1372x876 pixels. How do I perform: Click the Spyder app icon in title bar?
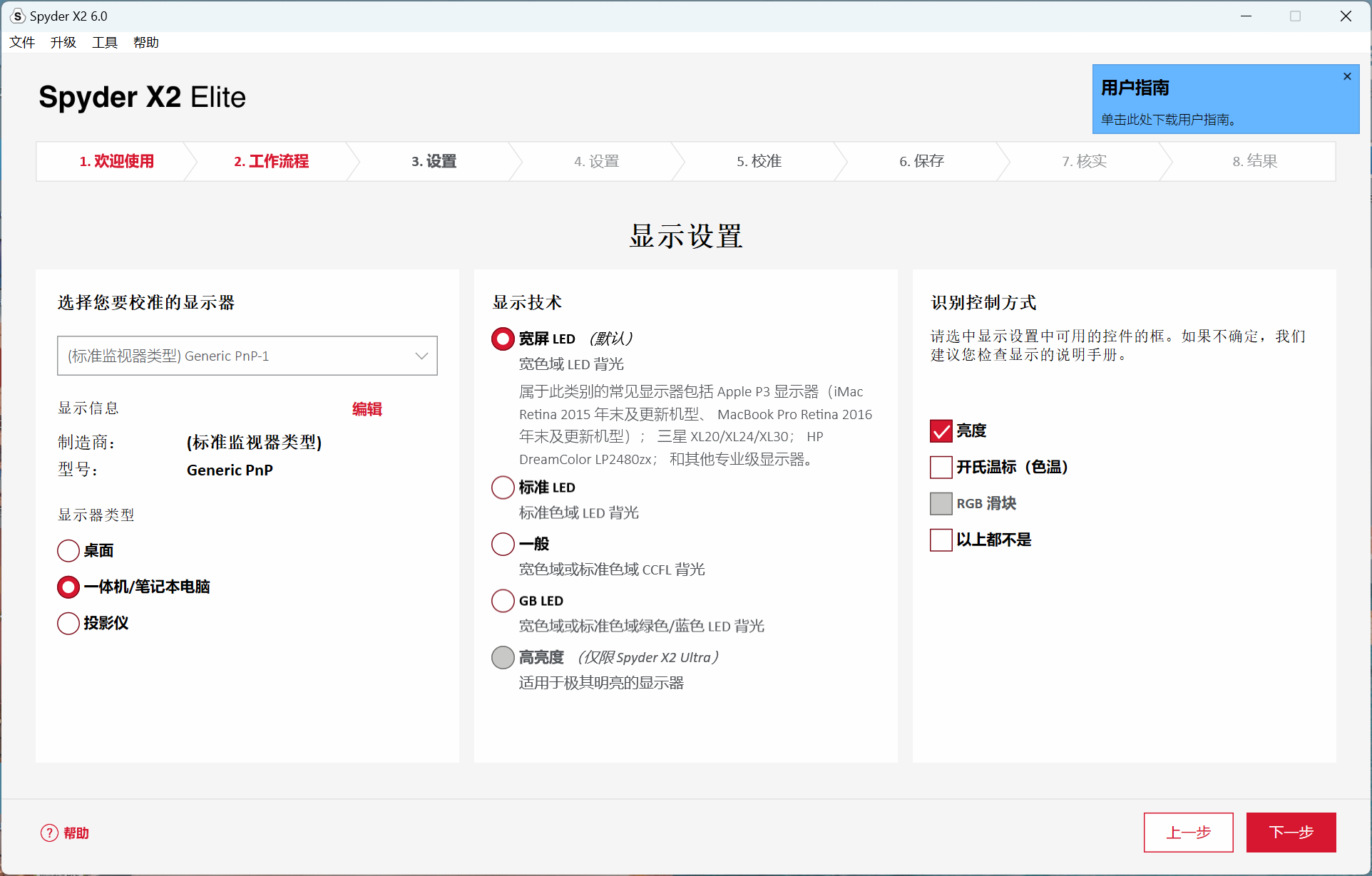point(18,16)
